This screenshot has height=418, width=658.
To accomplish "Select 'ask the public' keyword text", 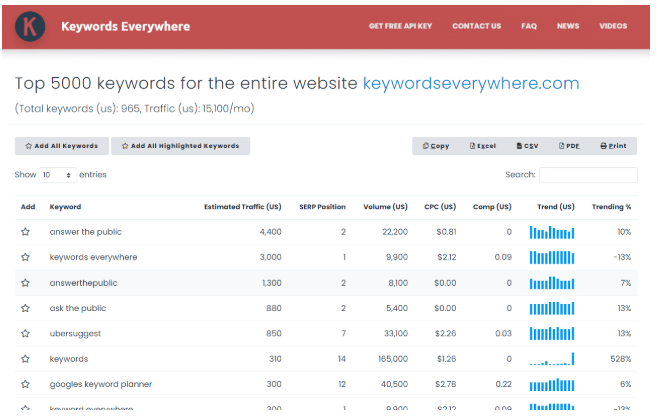I will [x=78, y=308].
